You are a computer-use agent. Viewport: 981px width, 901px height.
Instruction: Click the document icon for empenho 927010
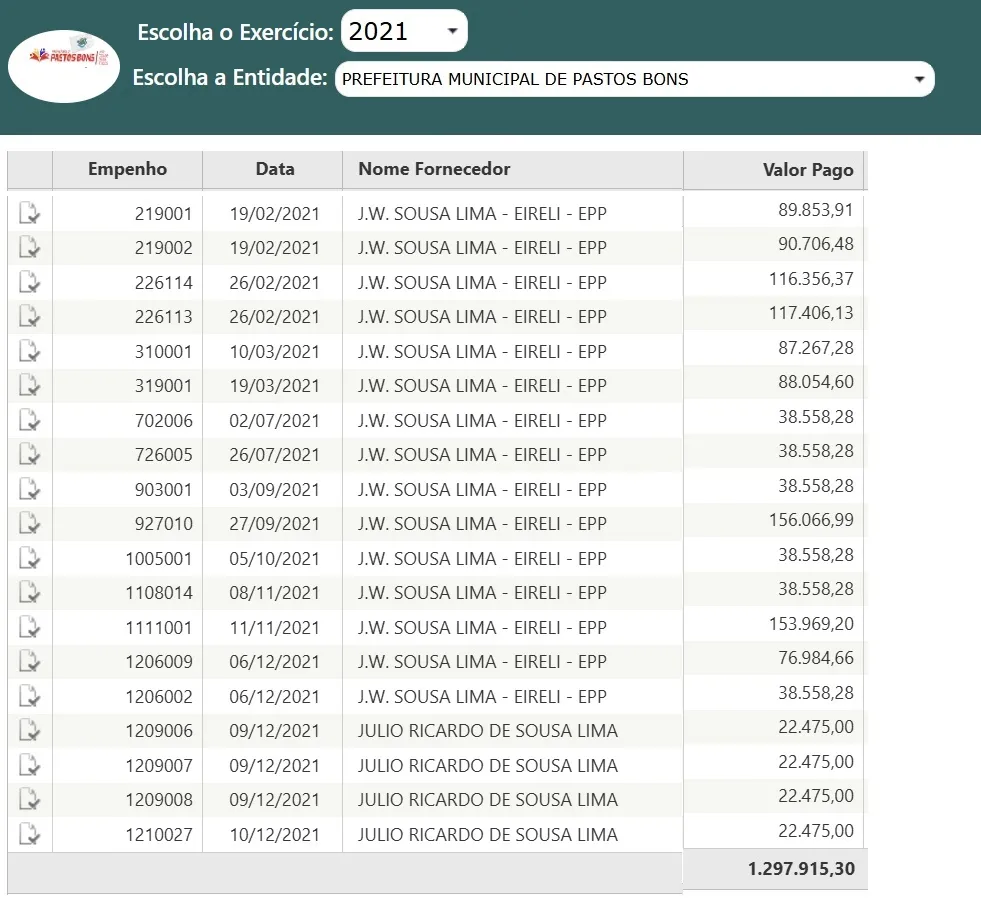30,523
